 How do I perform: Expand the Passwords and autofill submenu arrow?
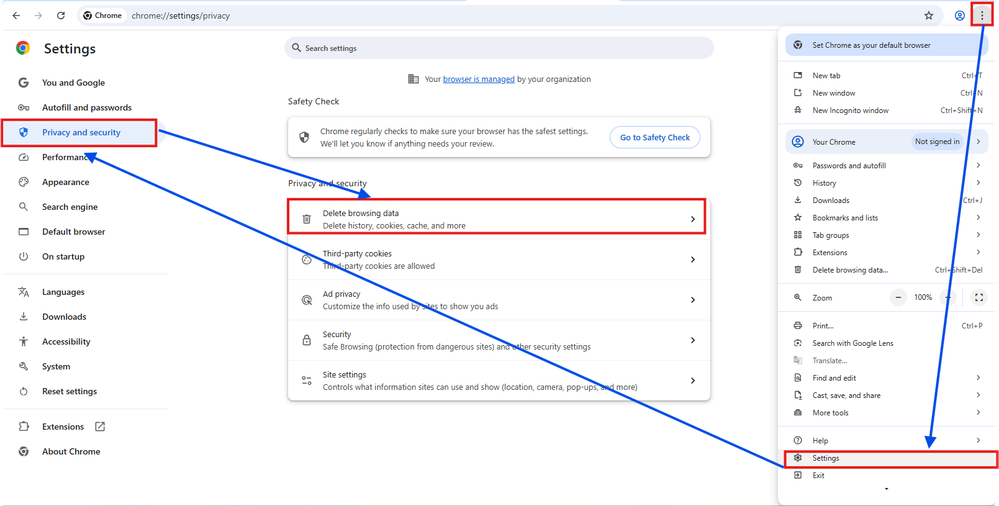pyautogui.click(x=978, y=166)
